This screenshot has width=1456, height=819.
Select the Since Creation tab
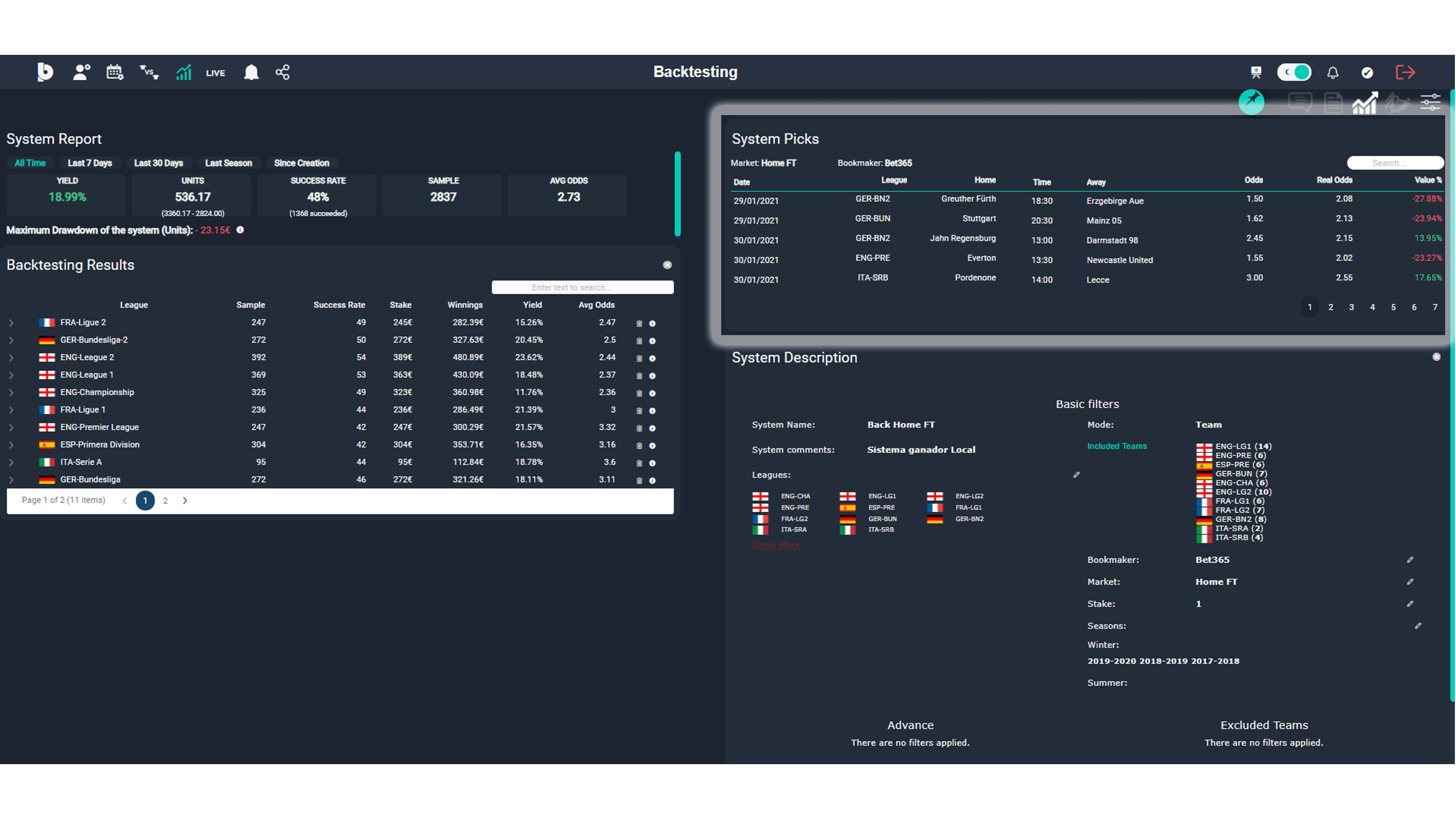302,163
